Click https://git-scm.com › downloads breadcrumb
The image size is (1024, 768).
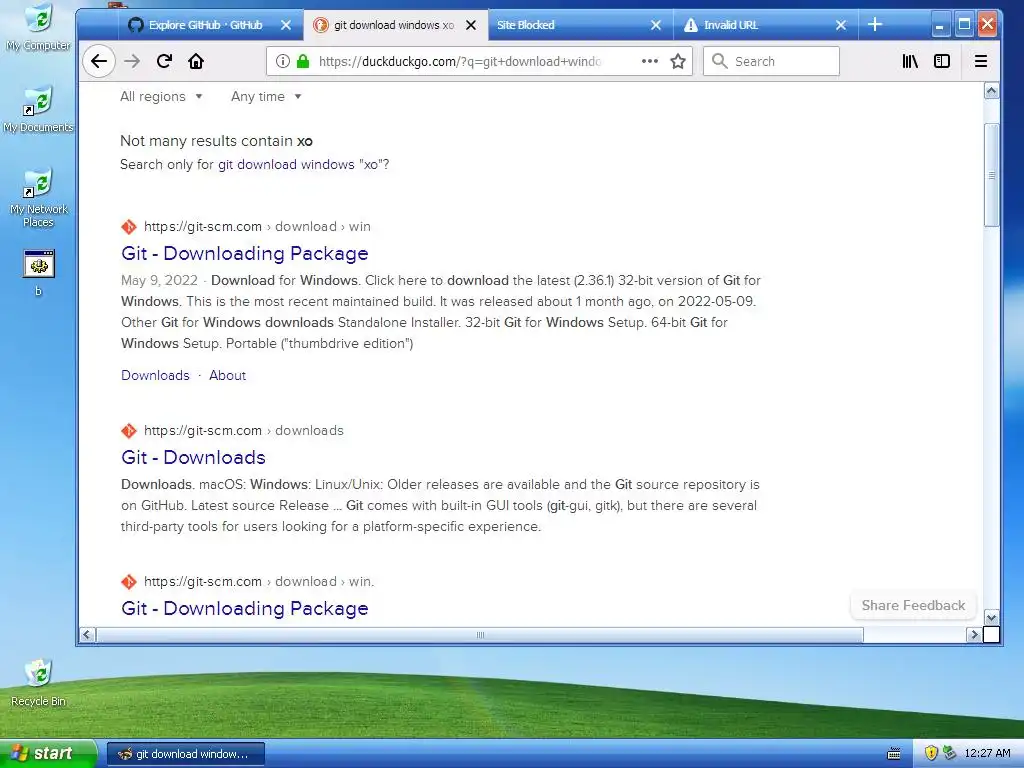pos(244,430)
